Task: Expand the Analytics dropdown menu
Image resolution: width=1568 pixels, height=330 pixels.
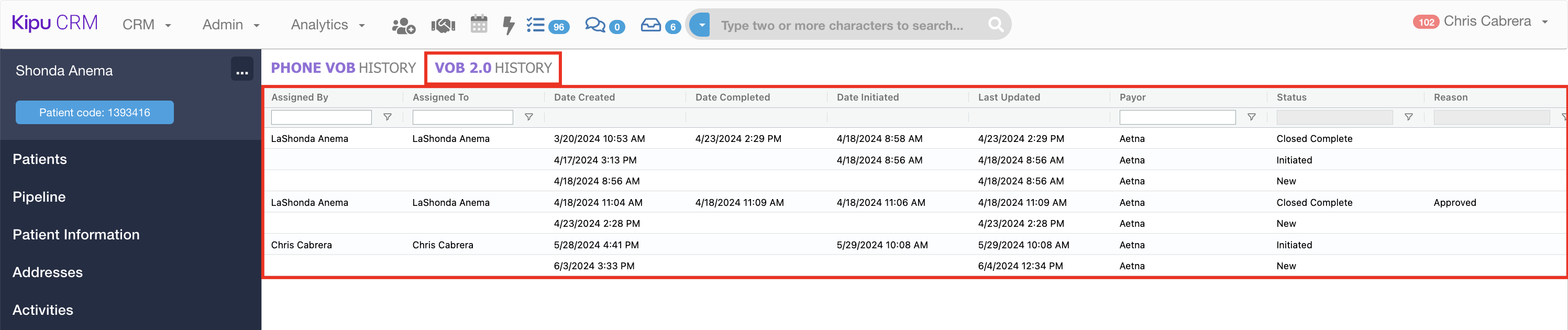Action: [x=327, y=25]
